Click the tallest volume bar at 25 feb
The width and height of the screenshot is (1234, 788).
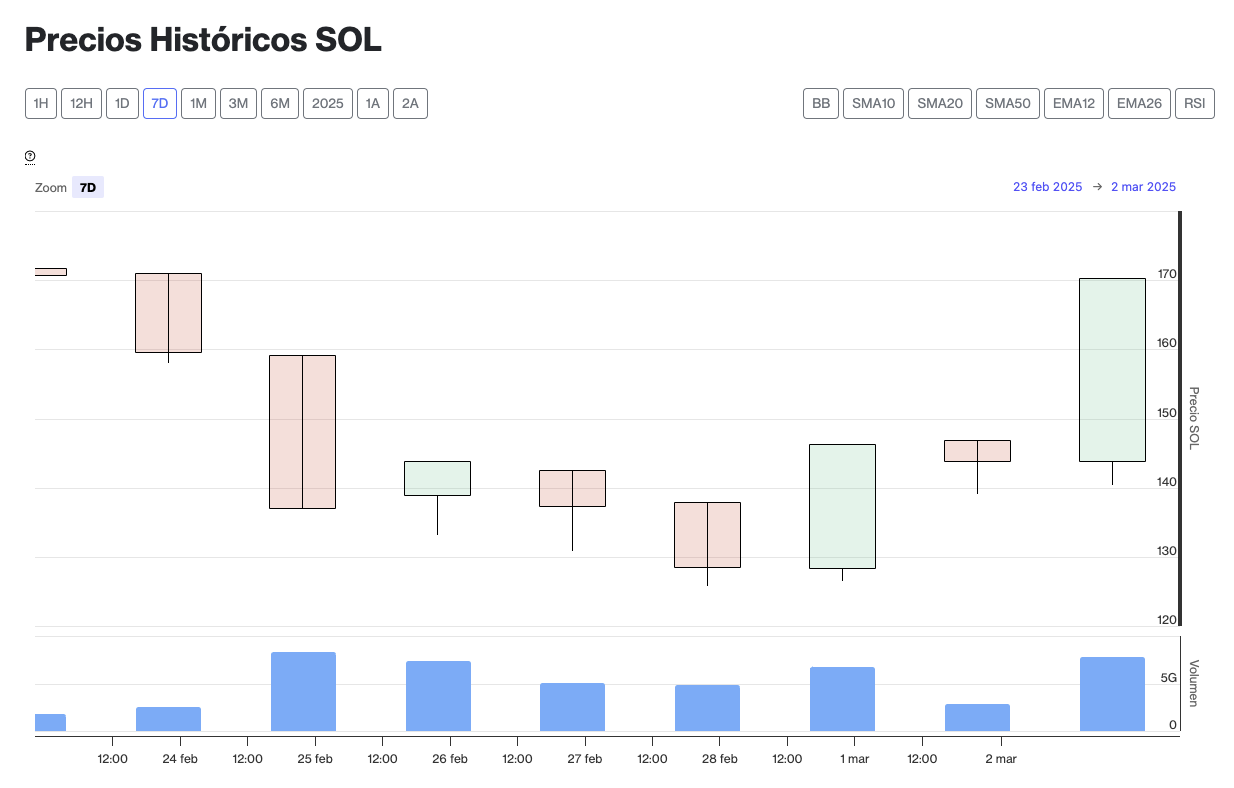[x=303, y=691]
